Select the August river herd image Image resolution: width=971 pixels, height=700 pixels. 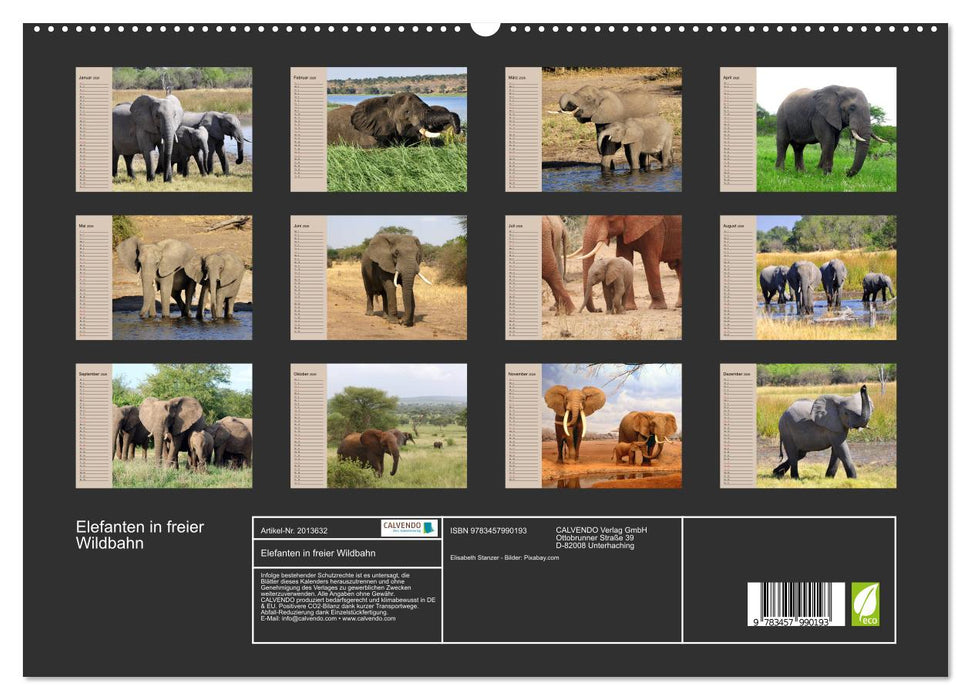click(808, 277)
